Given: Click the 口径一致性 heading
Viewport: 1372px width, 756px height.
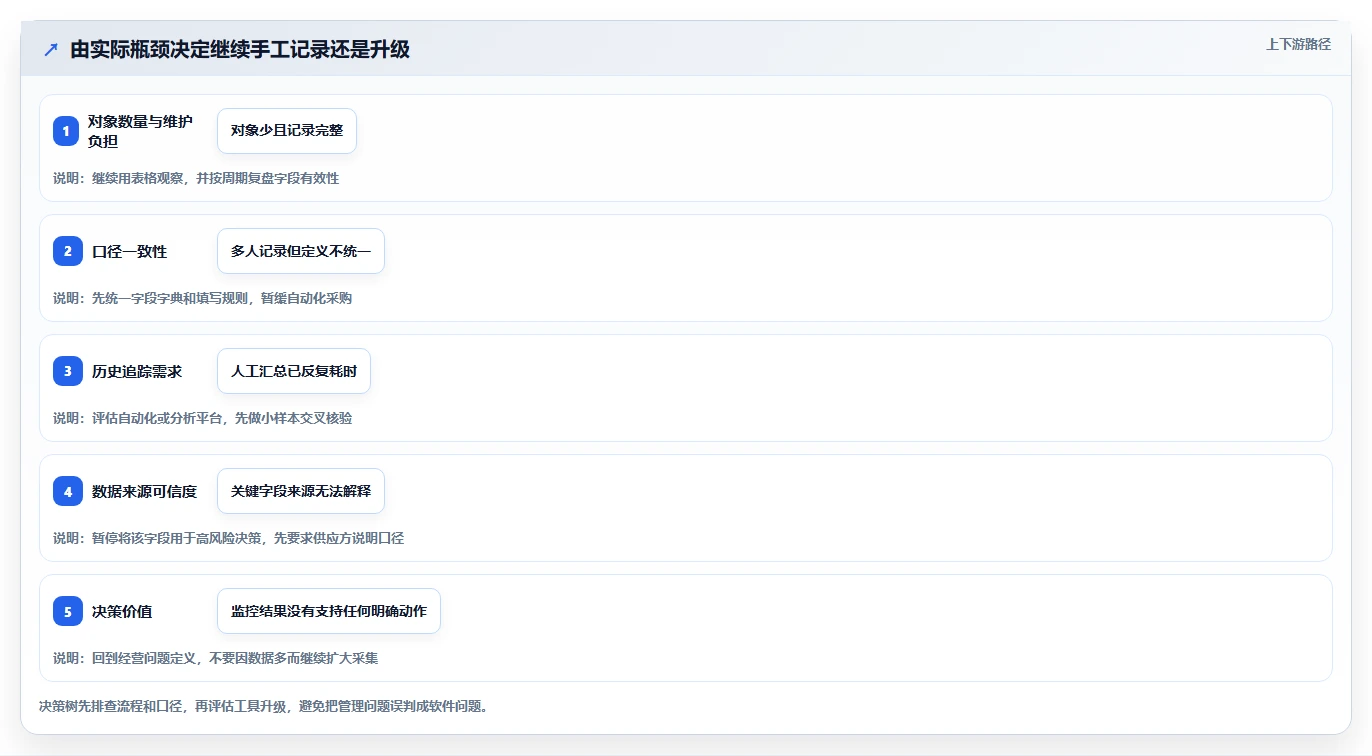Looking at the screenshot, I should coord(130,251).
